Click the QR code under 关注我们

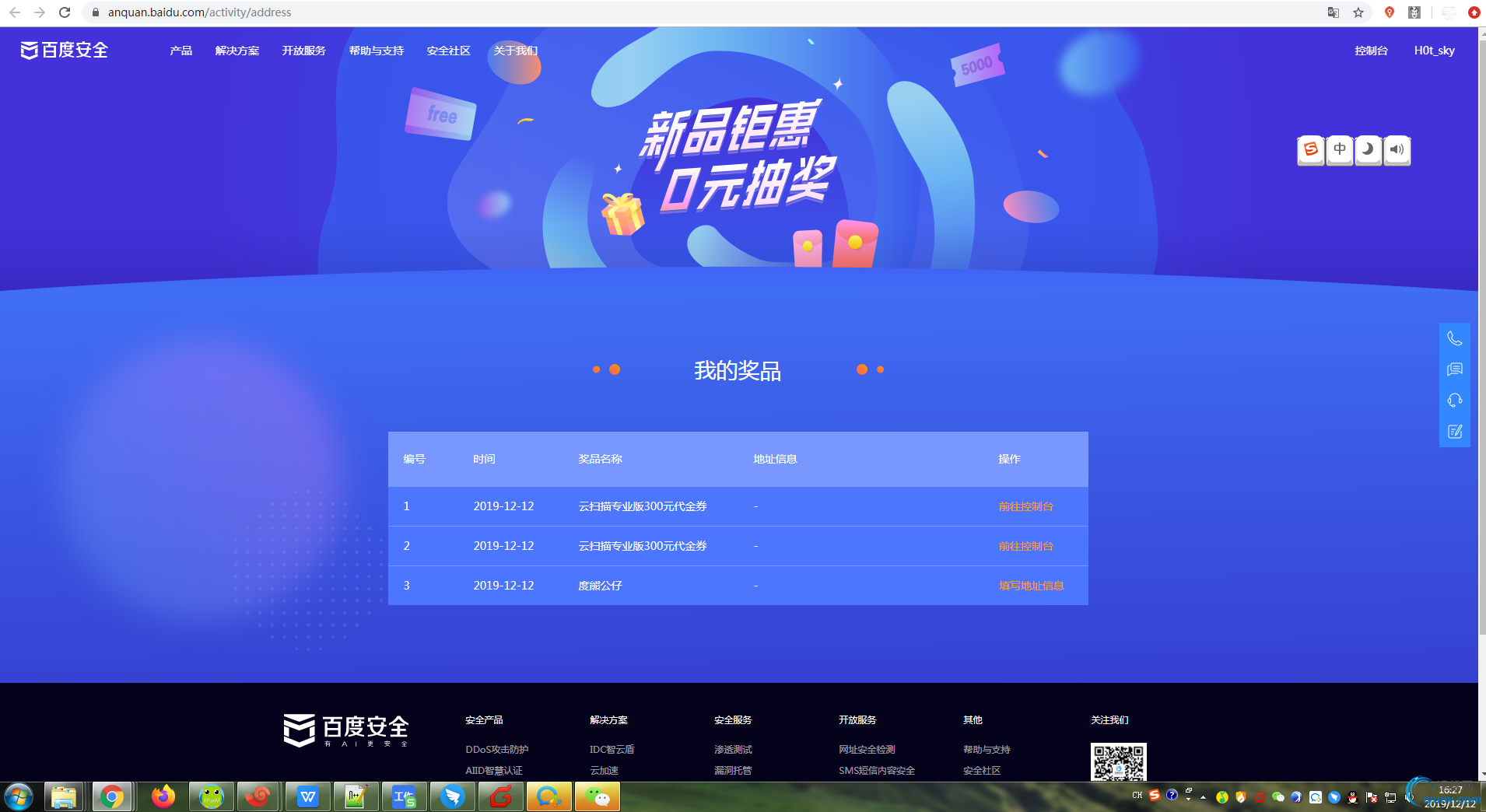(x=1119, y=762)
